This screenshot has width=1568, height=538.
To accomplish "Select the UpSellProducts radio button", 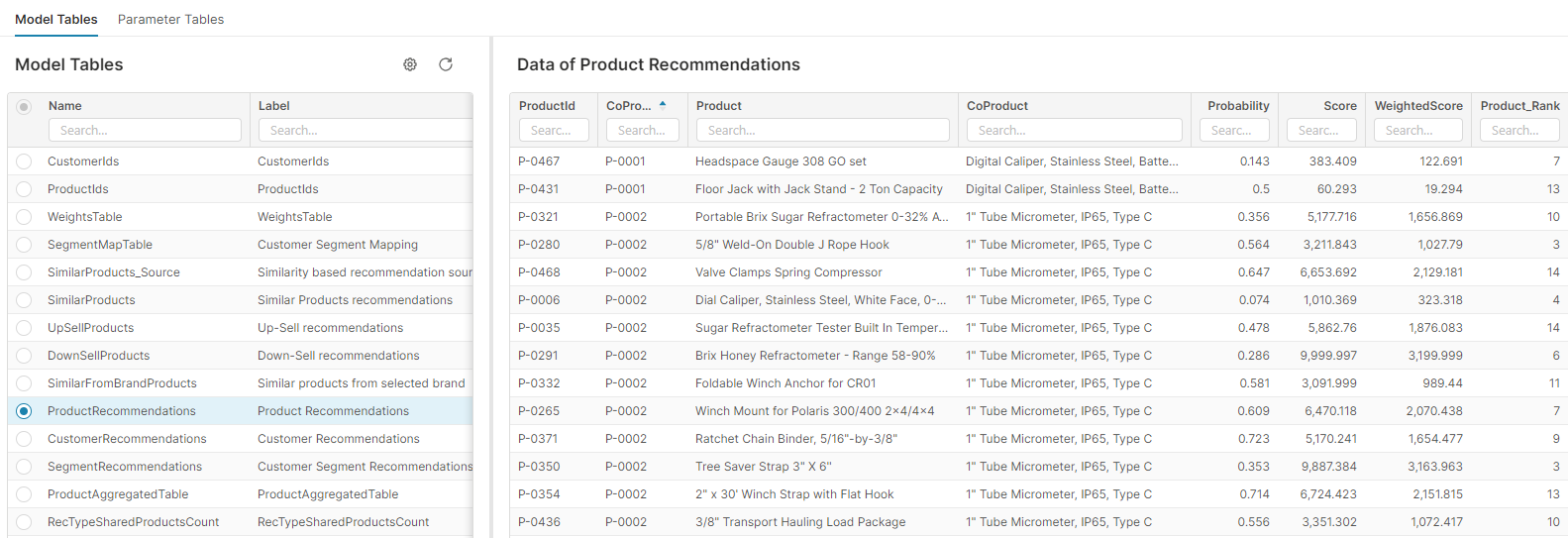I will click(24, 328).
